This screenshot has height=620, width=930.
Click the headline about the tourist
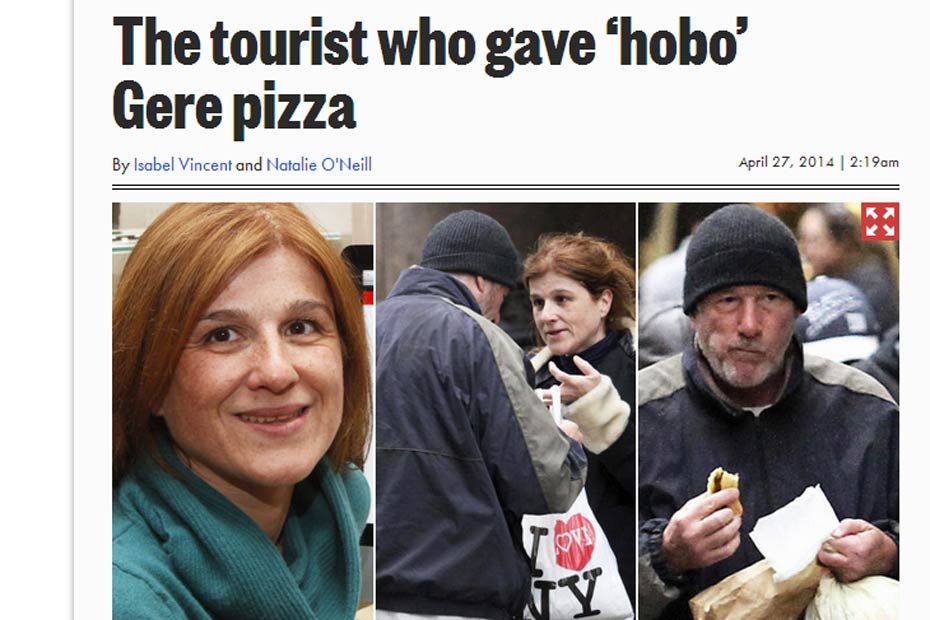tap(430, 74)
